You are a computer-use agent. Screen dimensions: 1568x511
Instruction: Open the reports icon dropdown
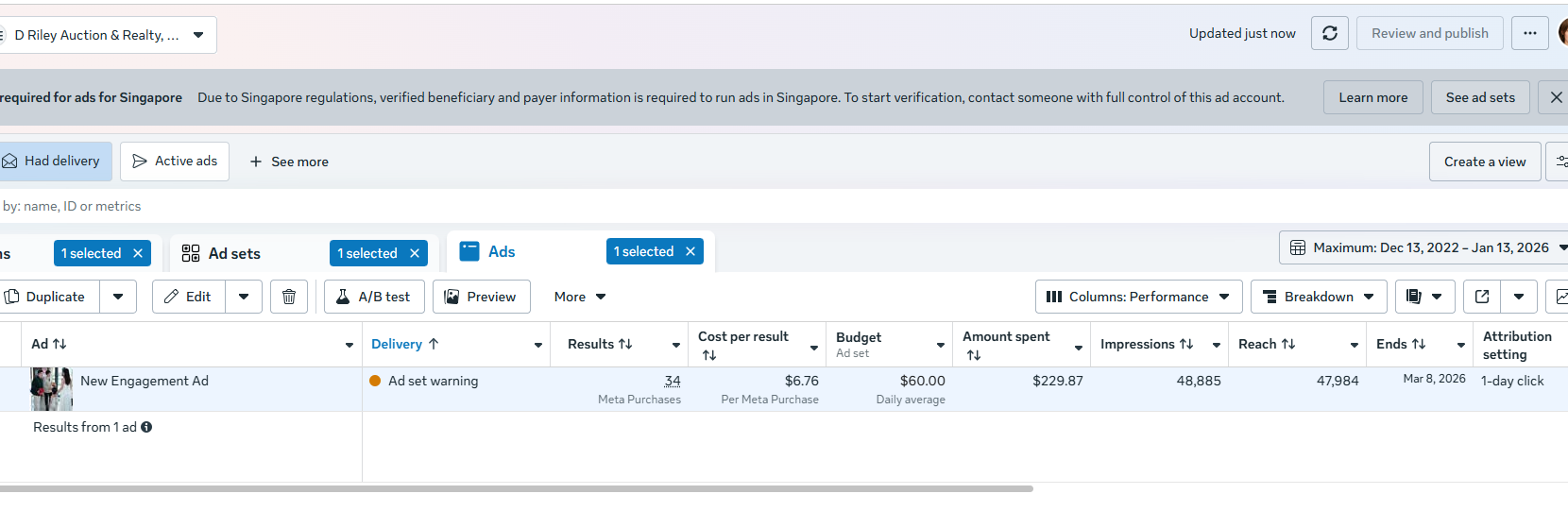(1423, 297)
